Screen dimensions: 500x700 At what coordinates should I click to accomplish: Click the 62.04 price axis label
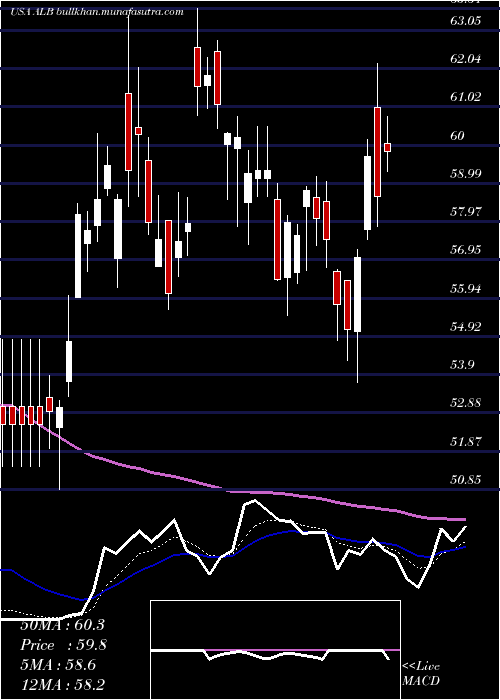(466, 58)
